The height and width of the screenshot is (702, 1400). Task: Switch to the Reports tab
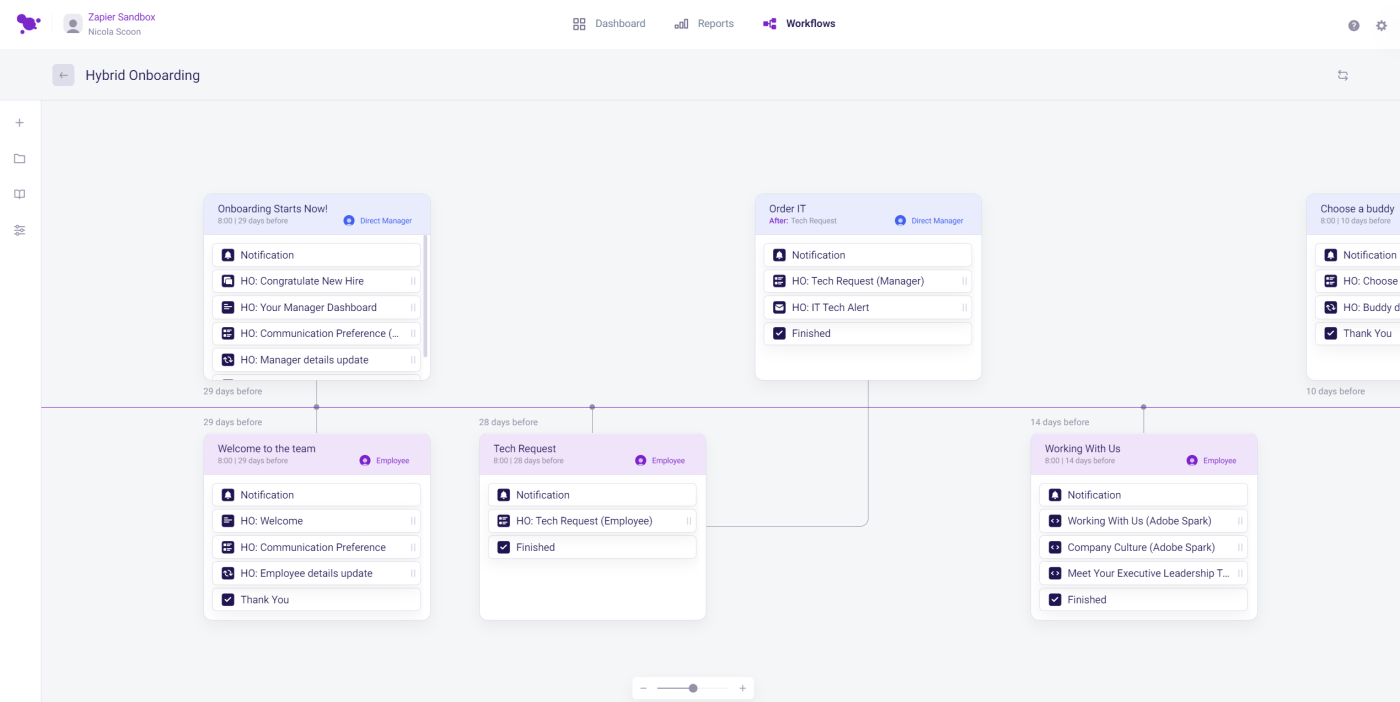click(x=704, y=24)
